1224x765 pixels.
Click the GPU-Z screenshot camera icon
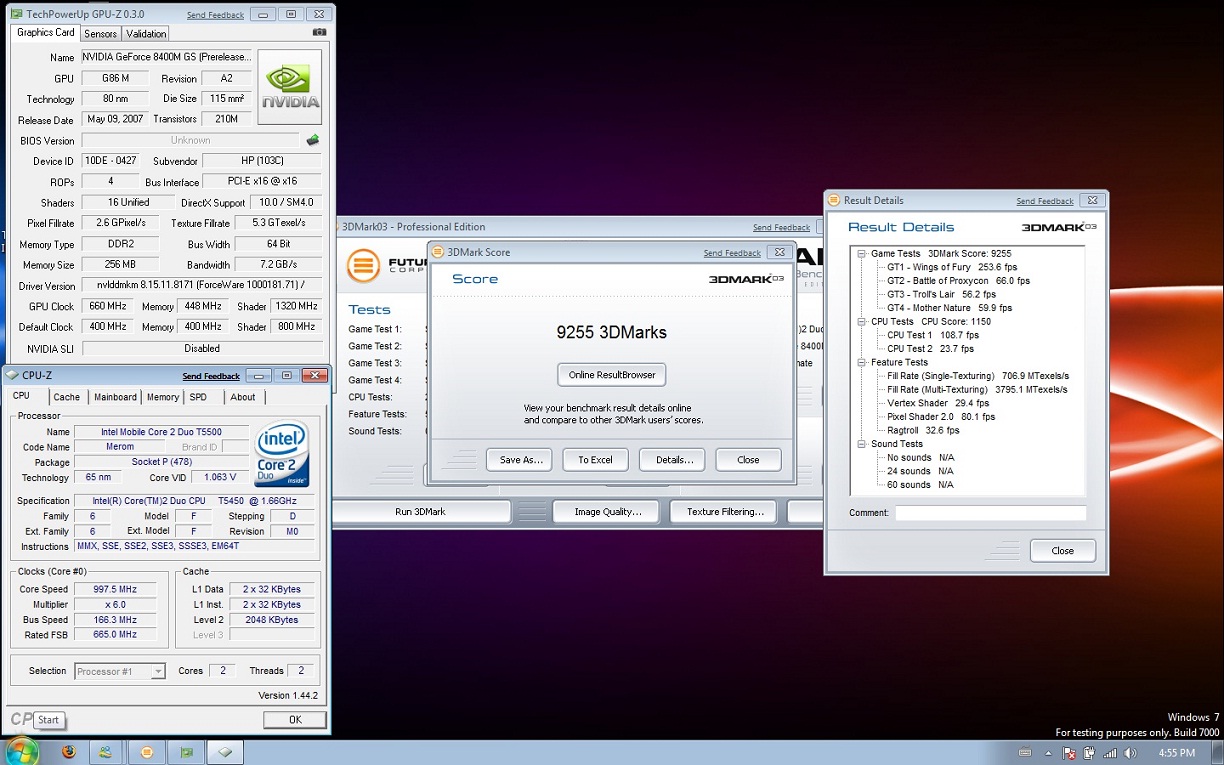(320, 32)
